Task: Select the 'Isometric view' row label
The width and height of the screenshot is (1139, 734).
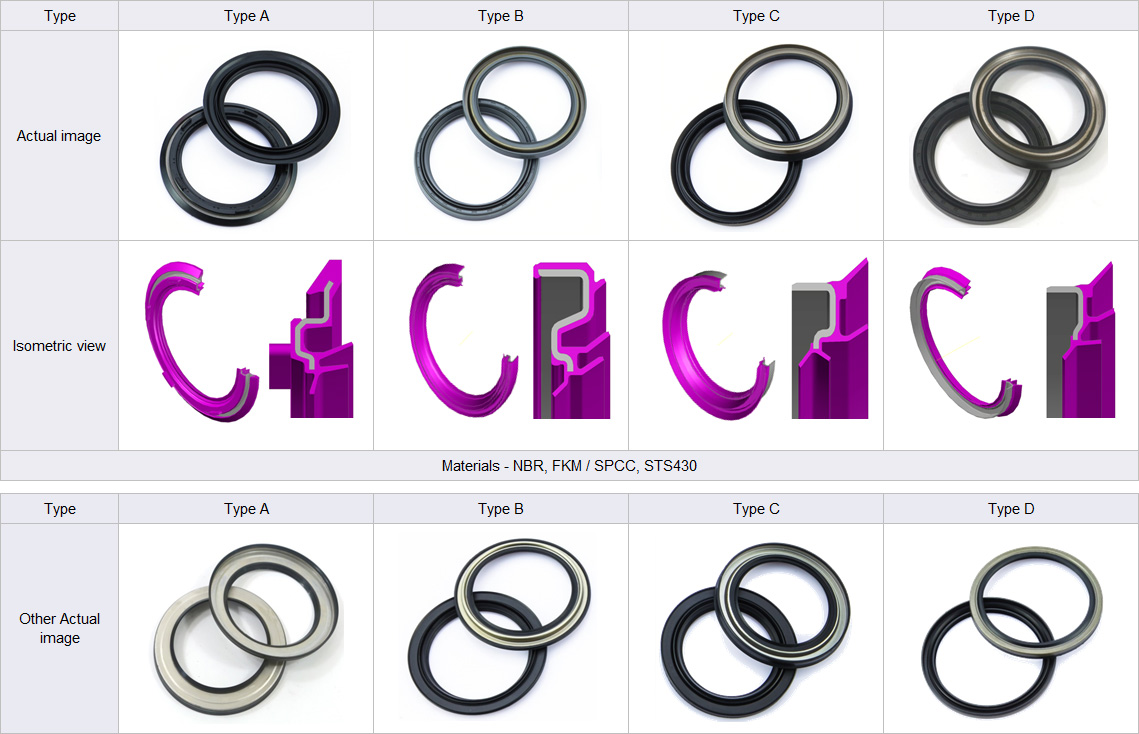Action: 59,346
